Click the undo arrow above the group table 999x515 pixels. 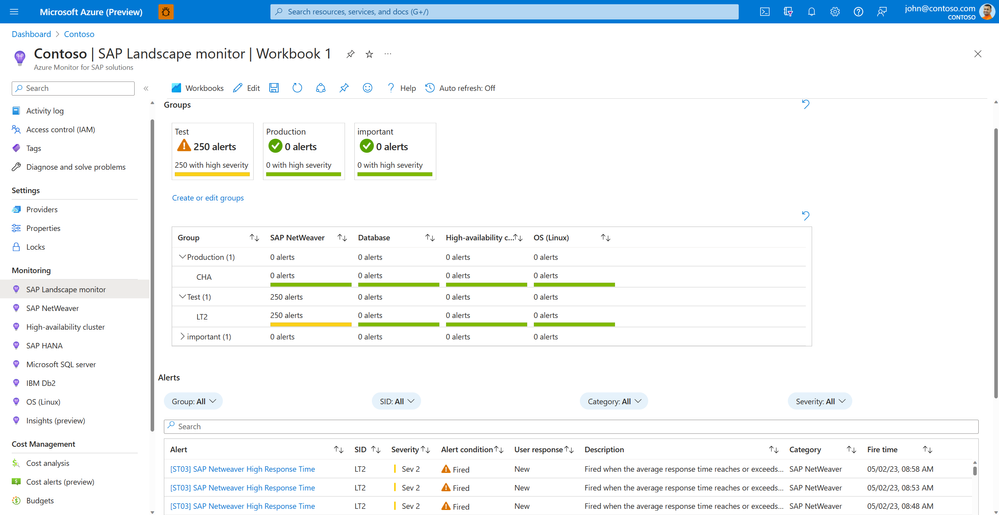click(805, 215)
